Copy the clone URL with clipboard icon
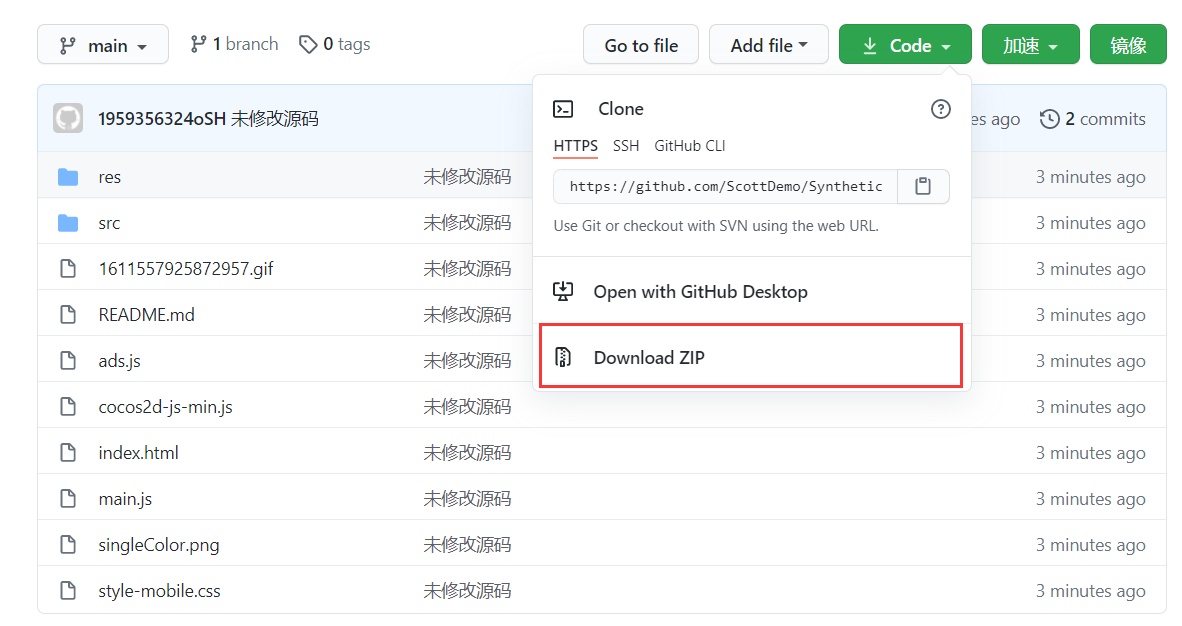Screen dimensions: 1182x626 (923, 186)
